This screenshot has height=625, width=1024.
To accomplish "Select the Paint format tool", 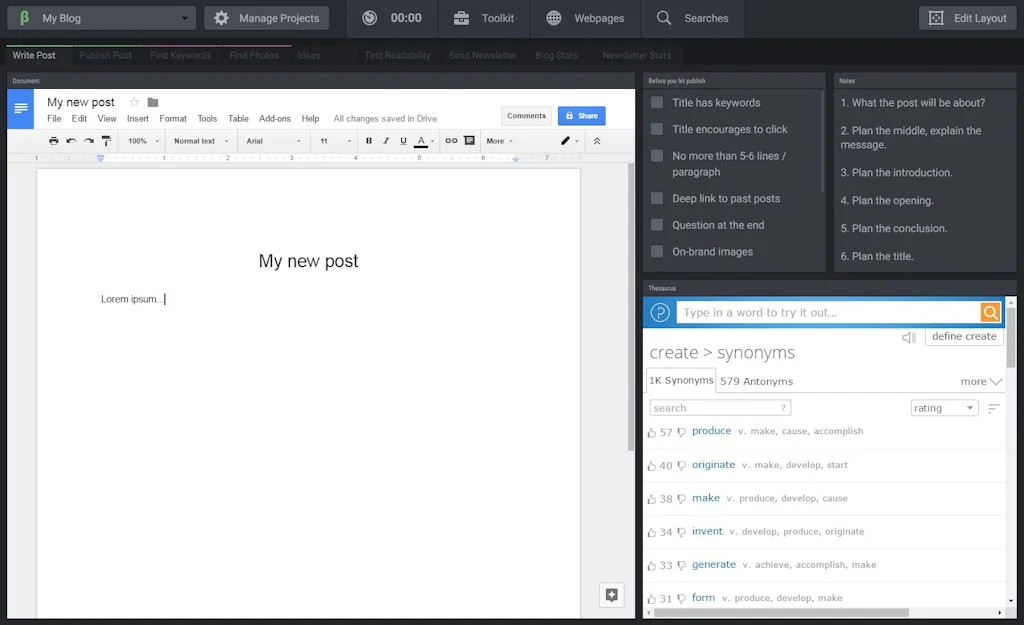I will [x=106, y=140].
